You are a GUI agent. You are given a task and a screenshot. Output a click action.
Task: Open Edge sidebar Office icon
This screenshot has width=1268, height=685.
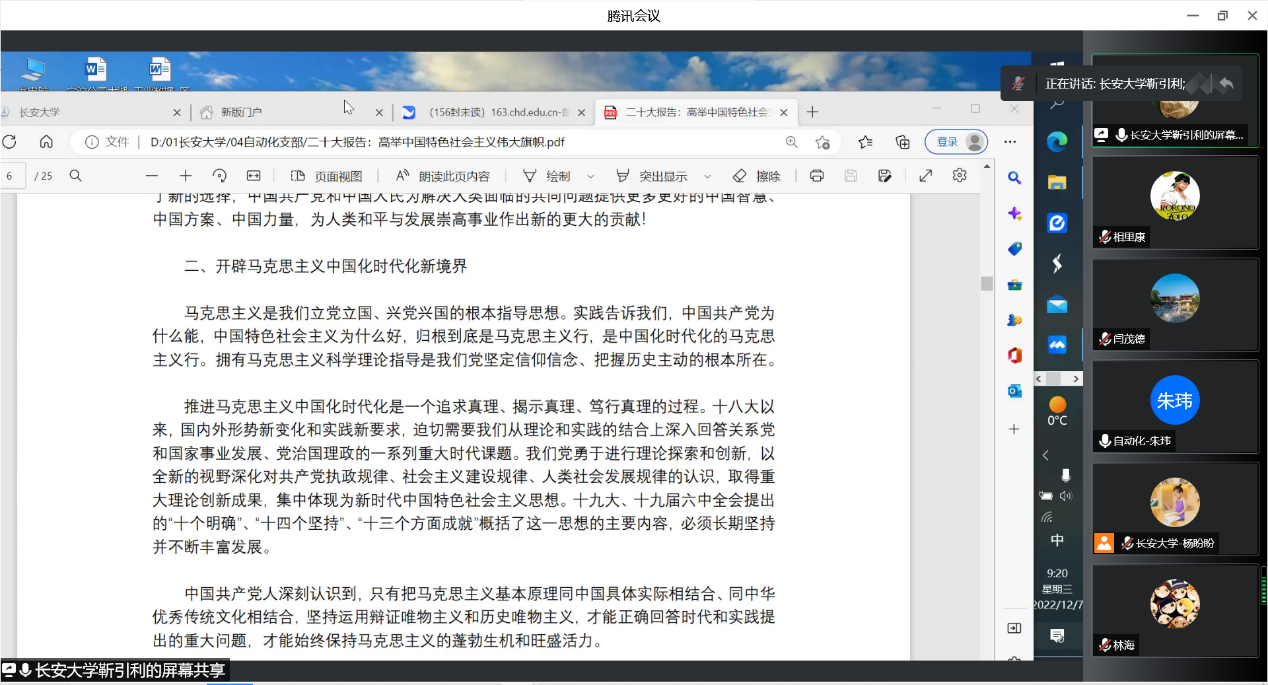[x=1014, y=355]
